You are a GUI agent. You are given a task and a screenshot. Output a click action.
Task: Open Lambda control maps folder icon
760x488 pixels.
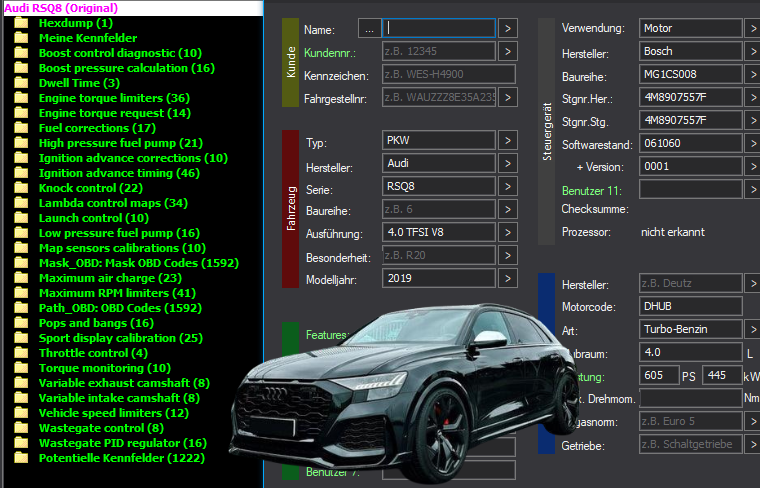click(21, 203)
